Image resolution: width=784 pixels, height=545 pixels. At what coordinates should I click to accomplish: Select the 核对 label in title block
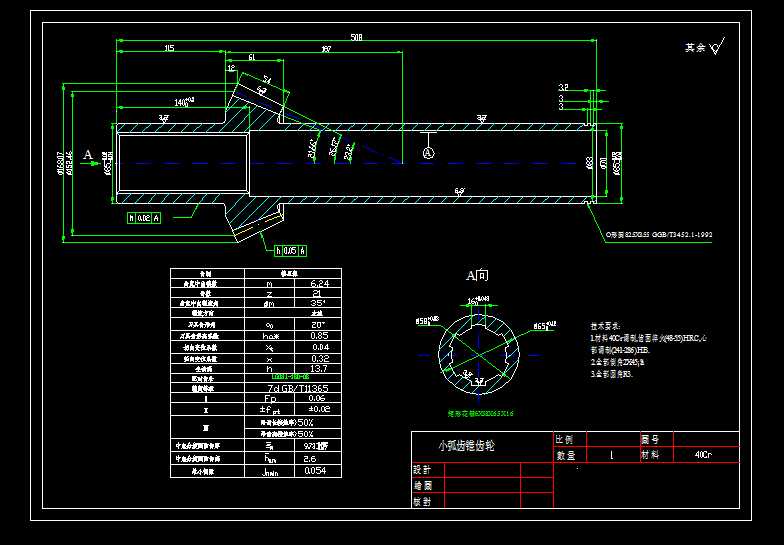(x=422, y=502)
